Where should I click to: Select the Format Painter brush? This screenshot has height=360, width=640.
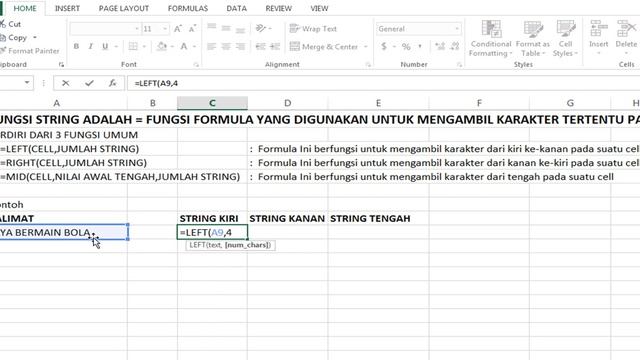[3, 51]
